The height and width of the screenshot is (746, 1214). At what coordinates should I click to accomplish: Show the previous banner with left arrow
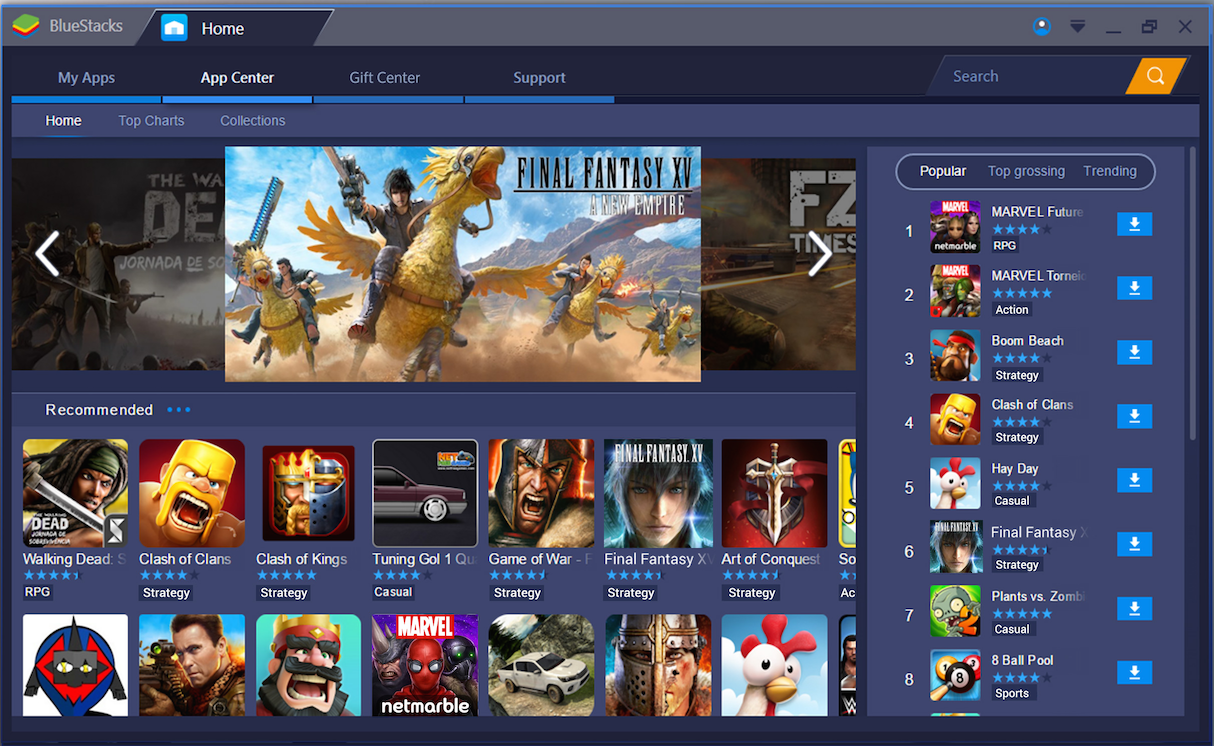tap(47, 254)
